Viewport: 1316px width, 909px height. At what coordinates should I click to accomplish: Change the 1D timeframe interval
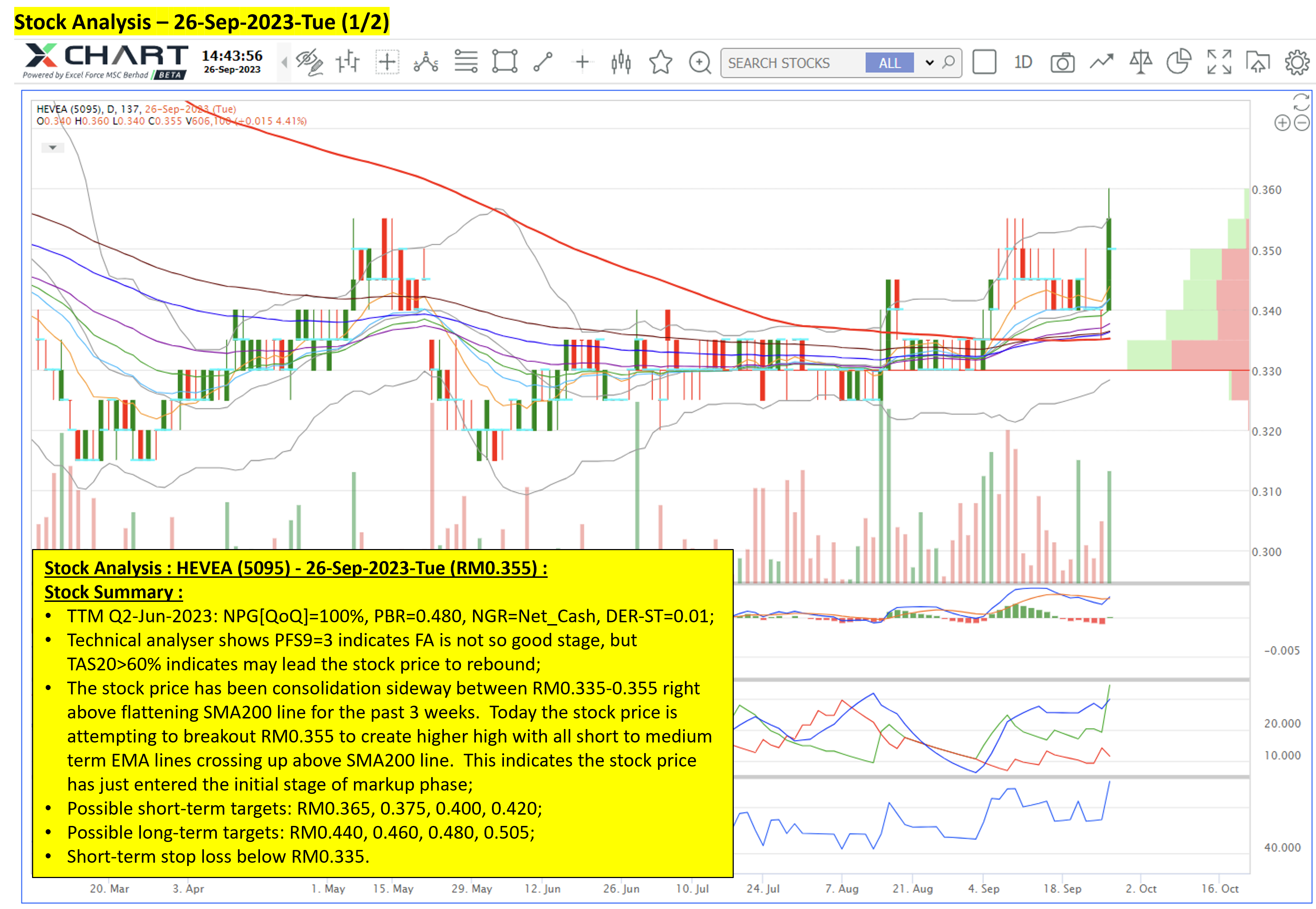click(x=1023, y=62)
